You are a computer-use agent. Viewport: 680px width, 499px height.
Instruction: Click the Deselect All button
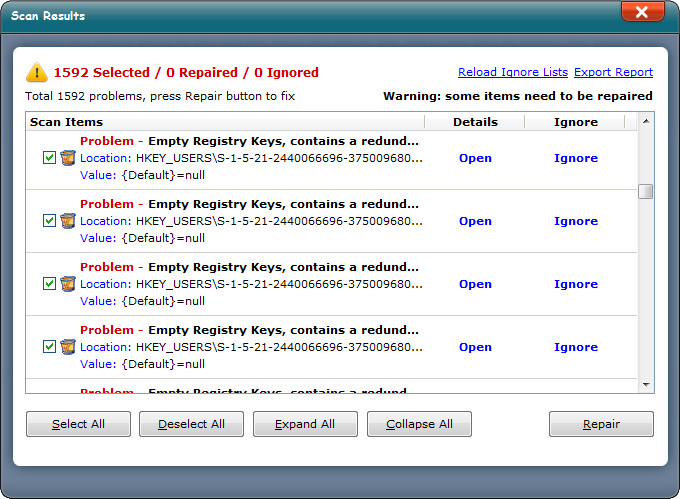pos(191,424)
